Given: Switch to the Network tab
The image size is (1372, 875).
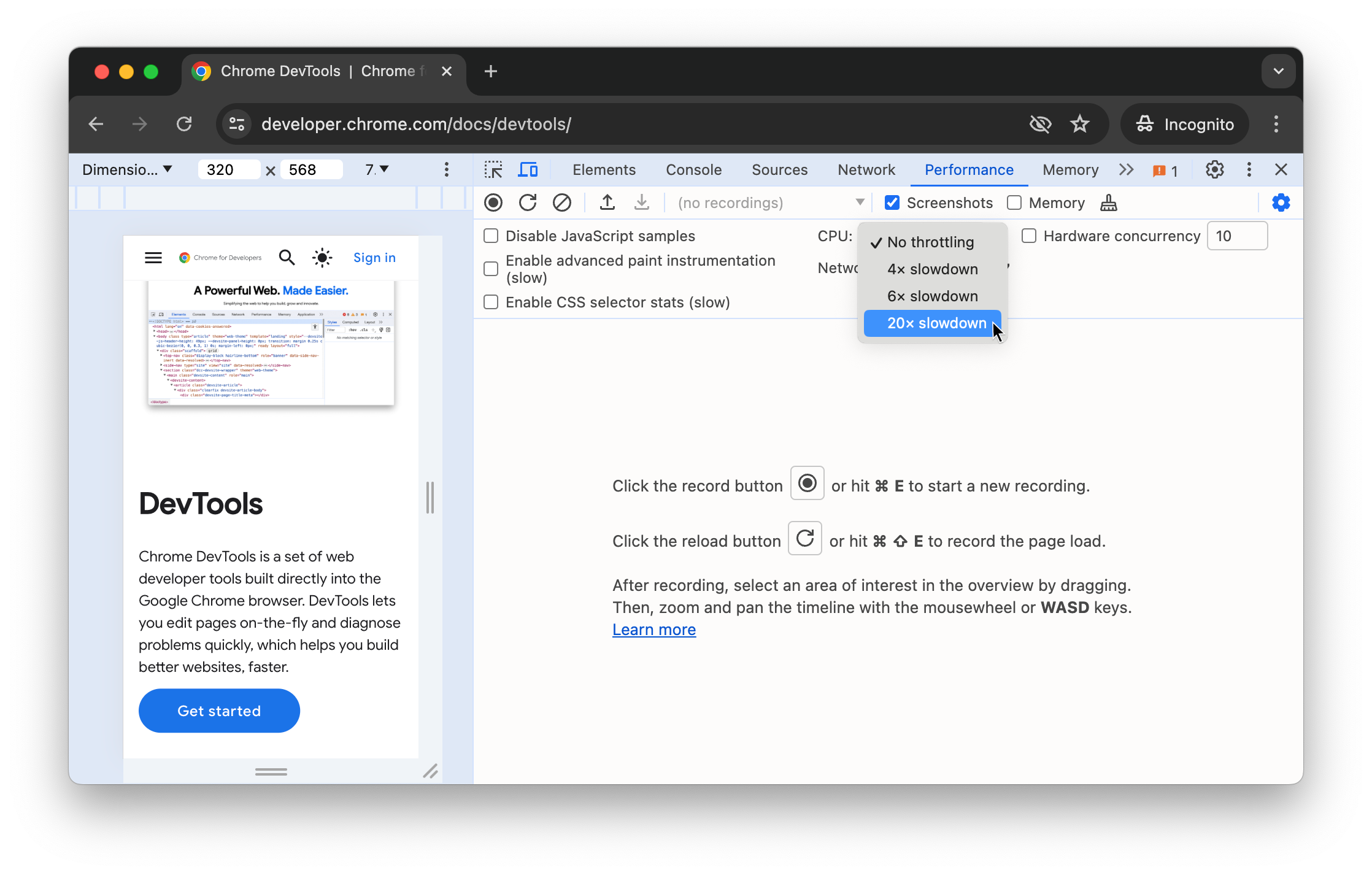Looking at the screenshot, I should click(x=866, y=169).
